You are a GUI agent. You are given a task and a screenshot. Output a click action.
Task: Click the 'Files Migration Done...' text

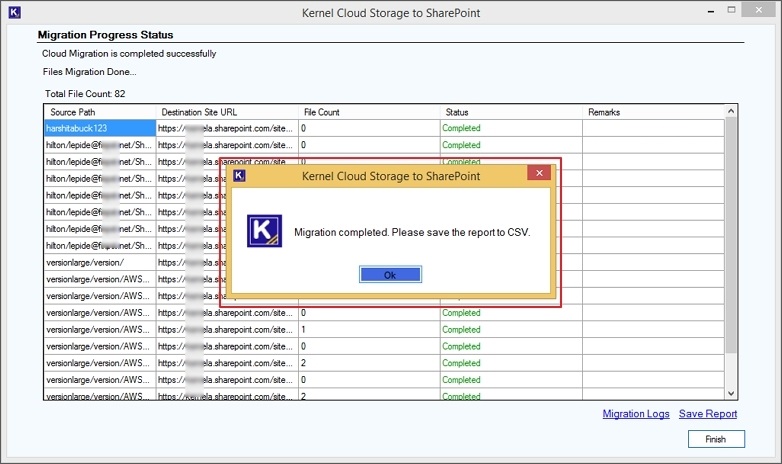[90, 72]
